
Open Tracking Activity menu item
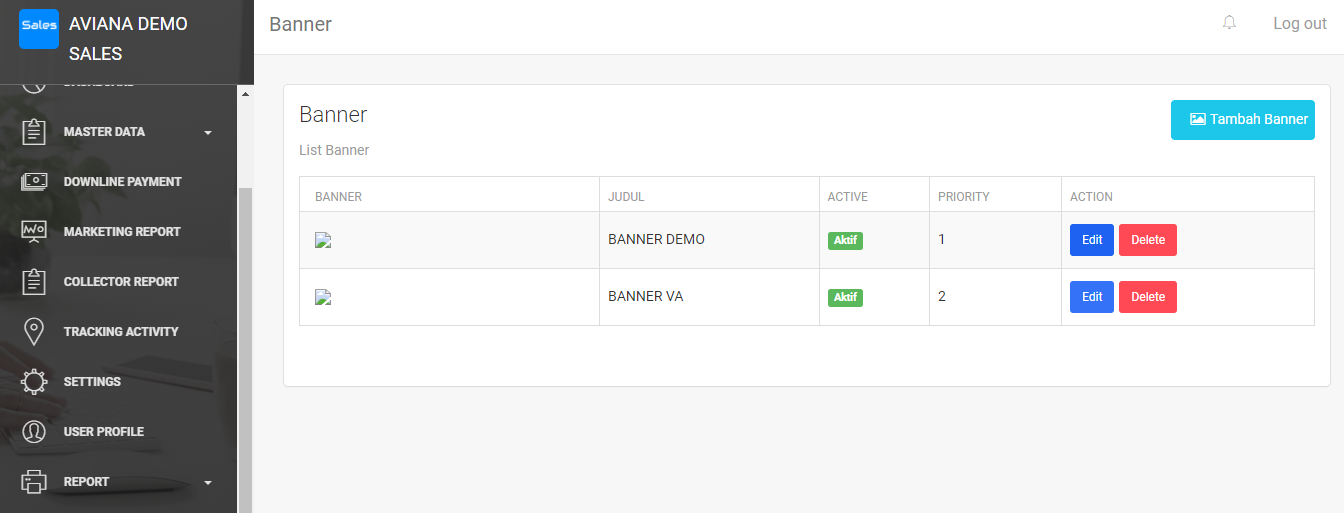pyautogui.click(x=121, y=332)
